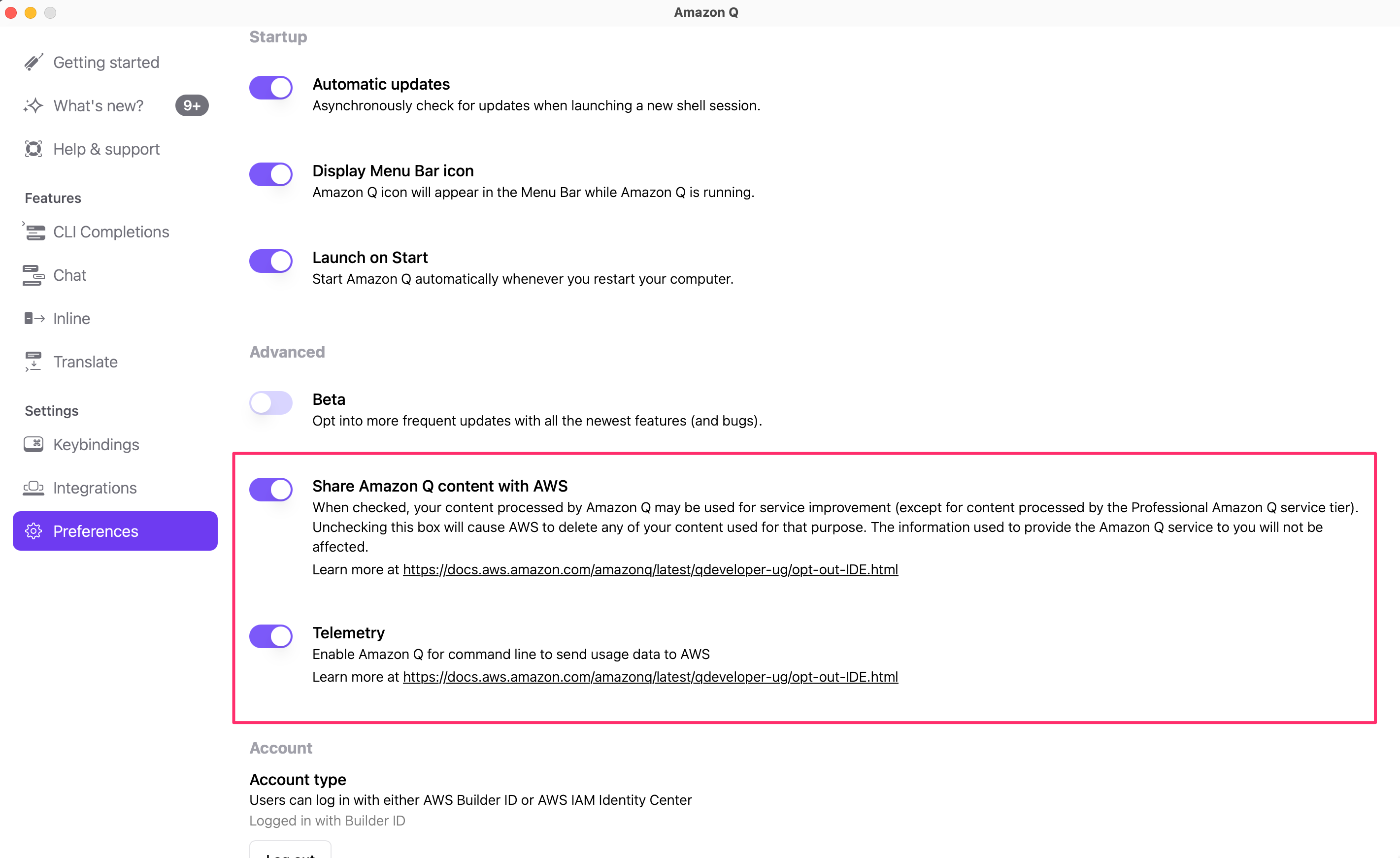Screen dimensions: 1400x858
Task: Click the Preferences gear icon
Action: (33, 531)
